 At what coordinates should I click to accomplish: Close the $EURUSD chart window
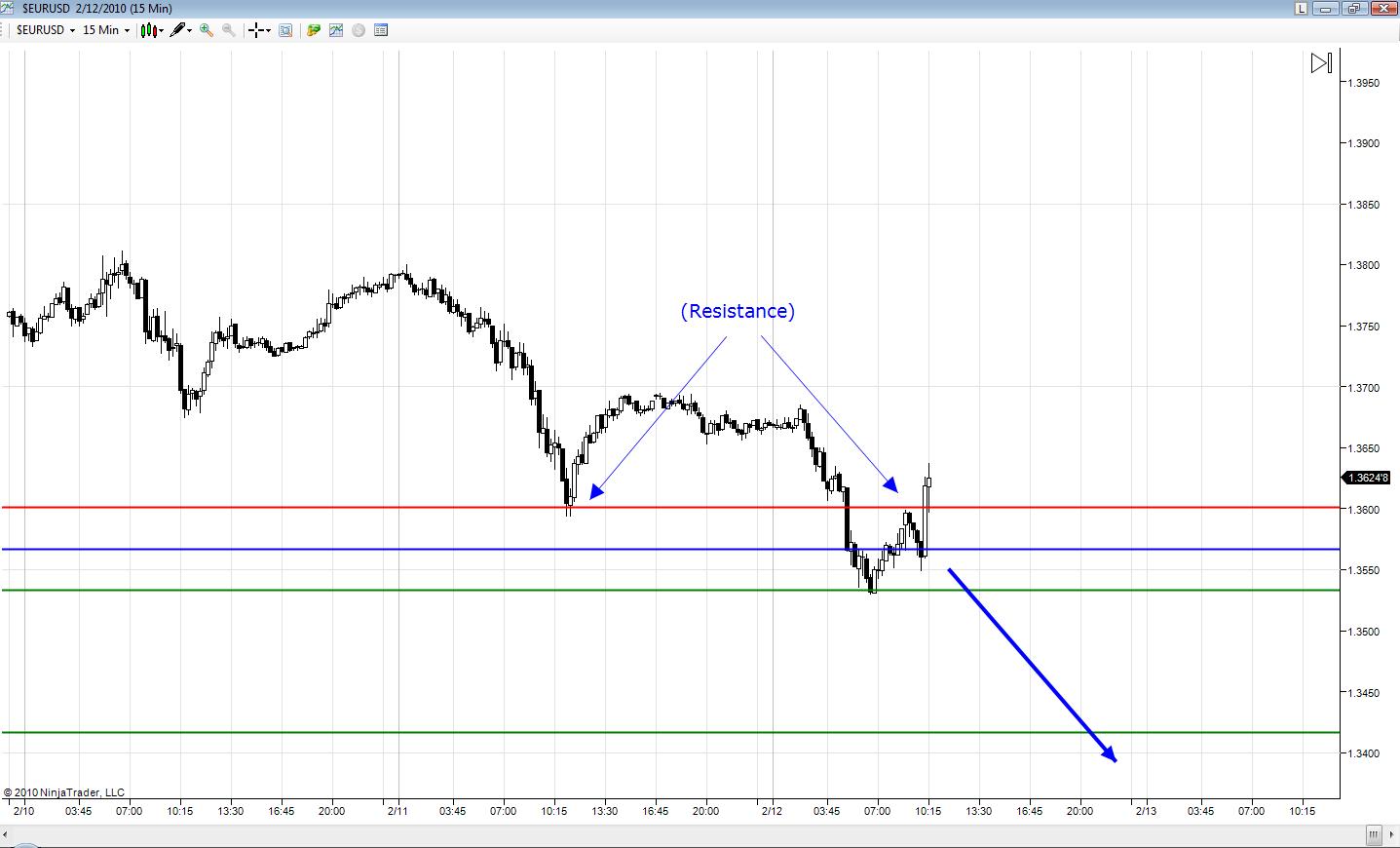[x=1383, y=8]
